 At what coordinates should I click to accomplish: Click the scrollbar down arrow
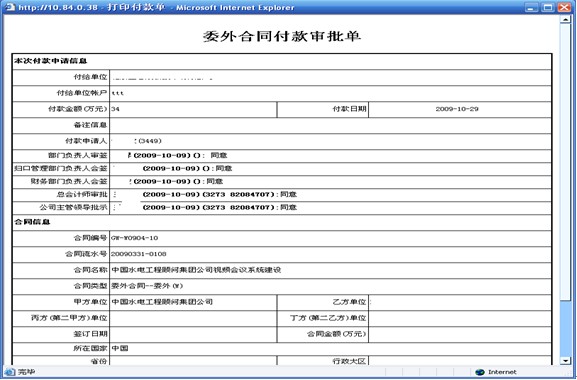(x=565, y=361)
